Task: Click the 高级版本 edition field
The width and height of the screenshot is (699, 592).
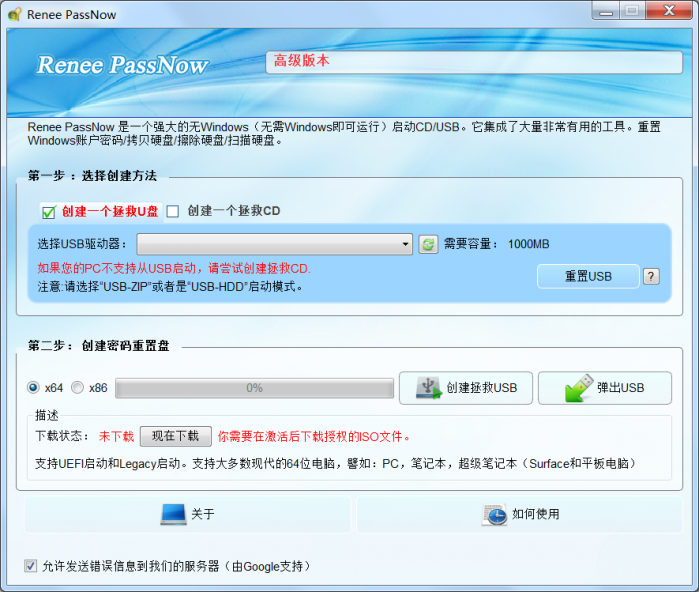Action: pos(474,62)
